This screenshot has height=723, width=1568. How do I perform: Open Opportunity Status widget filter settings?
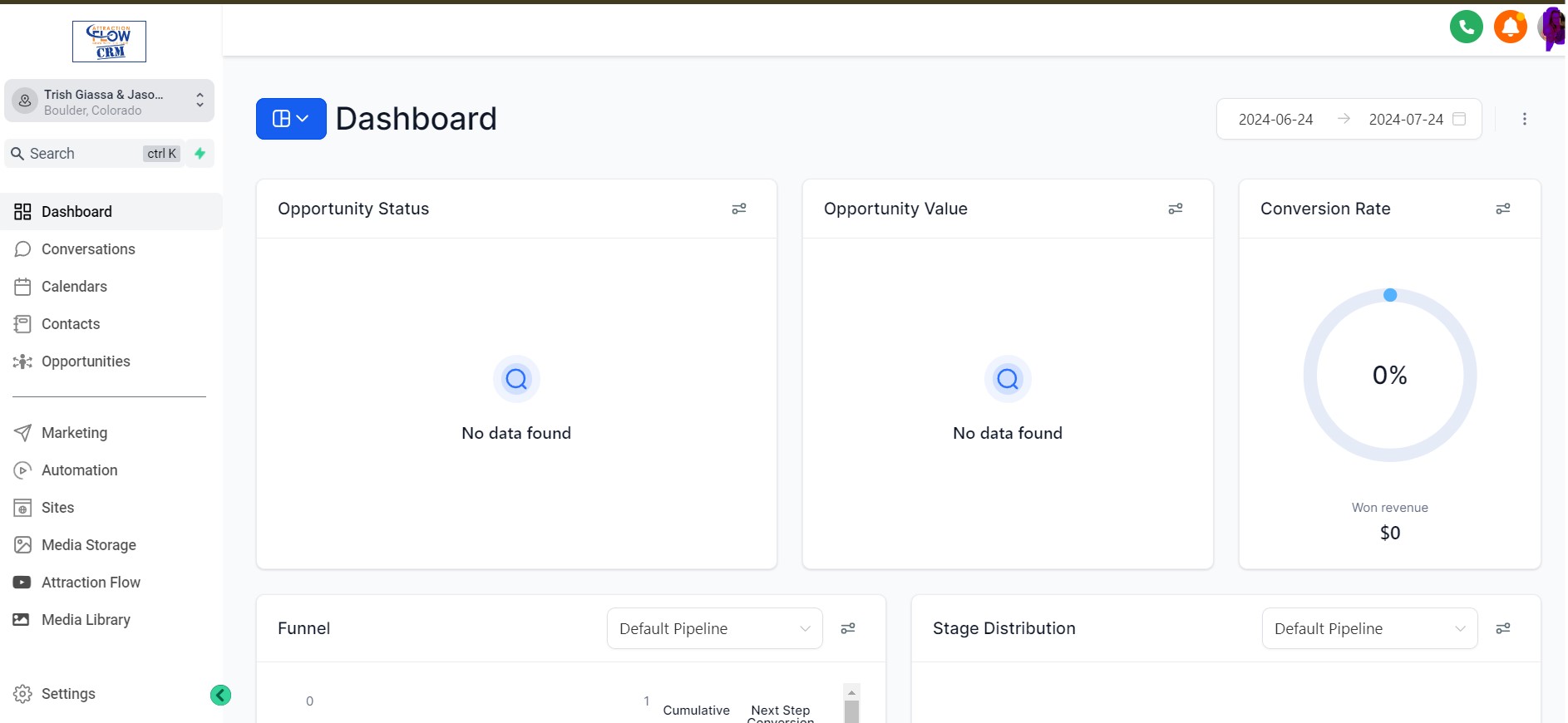(x=738, y=209)
